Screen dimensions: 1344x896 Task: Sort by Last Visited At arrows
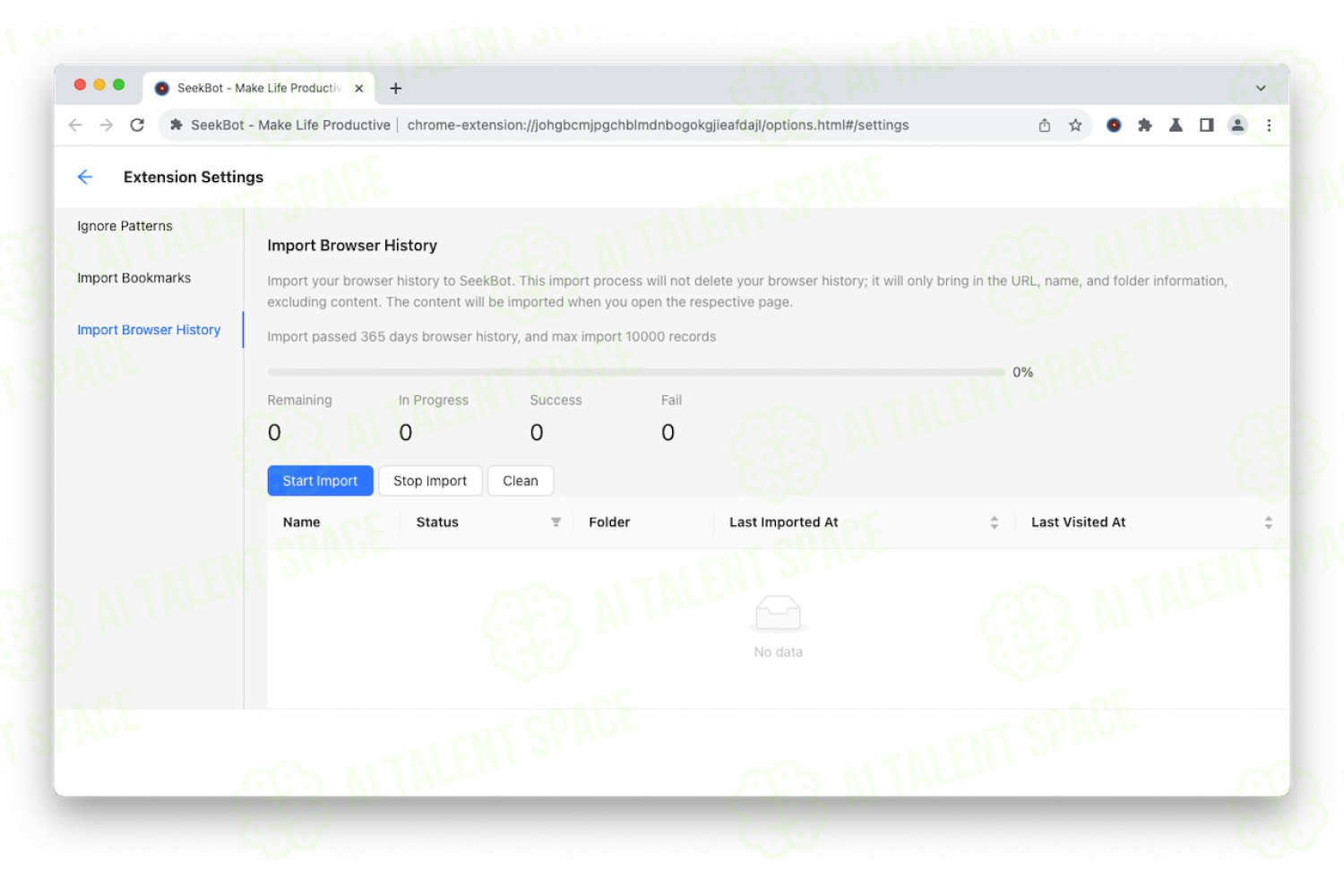pos(1269,522)
